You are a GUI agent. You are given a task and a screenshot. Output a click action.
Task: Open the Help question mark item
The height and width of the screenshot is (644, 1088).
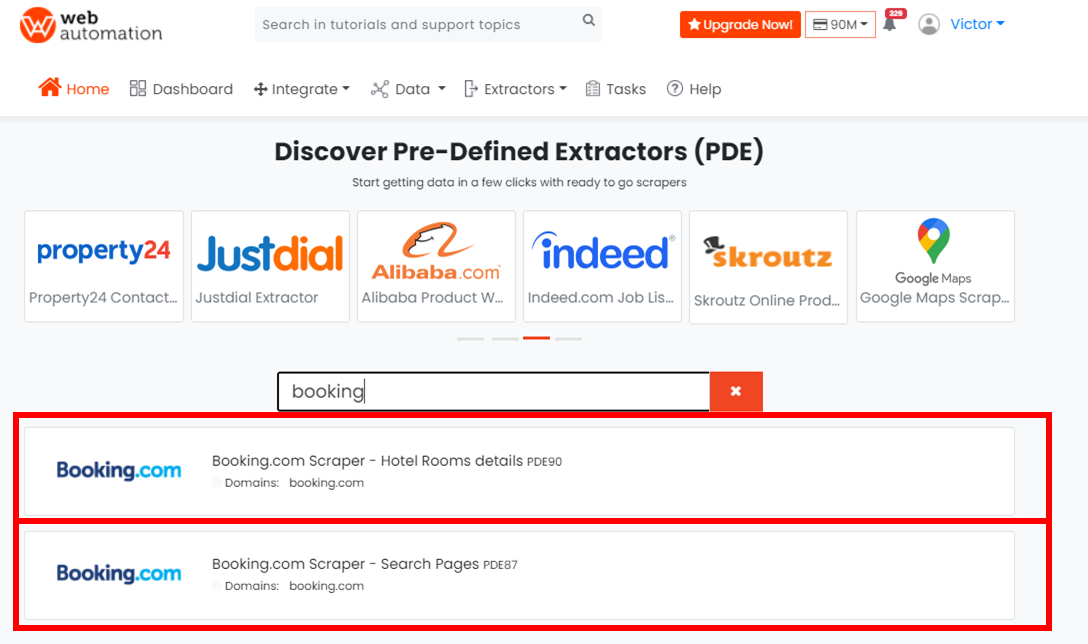694,89
